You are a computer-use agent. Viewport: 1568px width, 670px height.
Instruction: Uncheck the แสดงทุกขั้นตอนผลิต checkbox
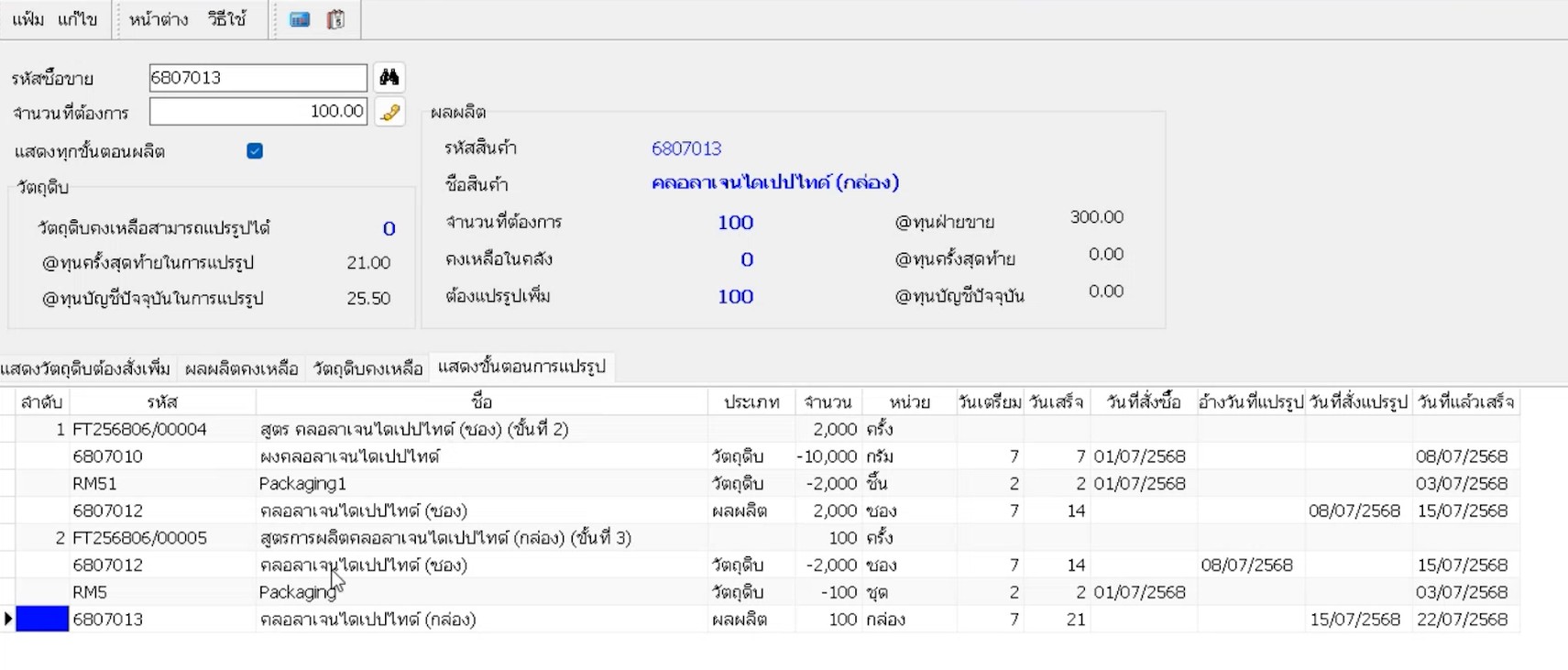click(x=255, y=151)
